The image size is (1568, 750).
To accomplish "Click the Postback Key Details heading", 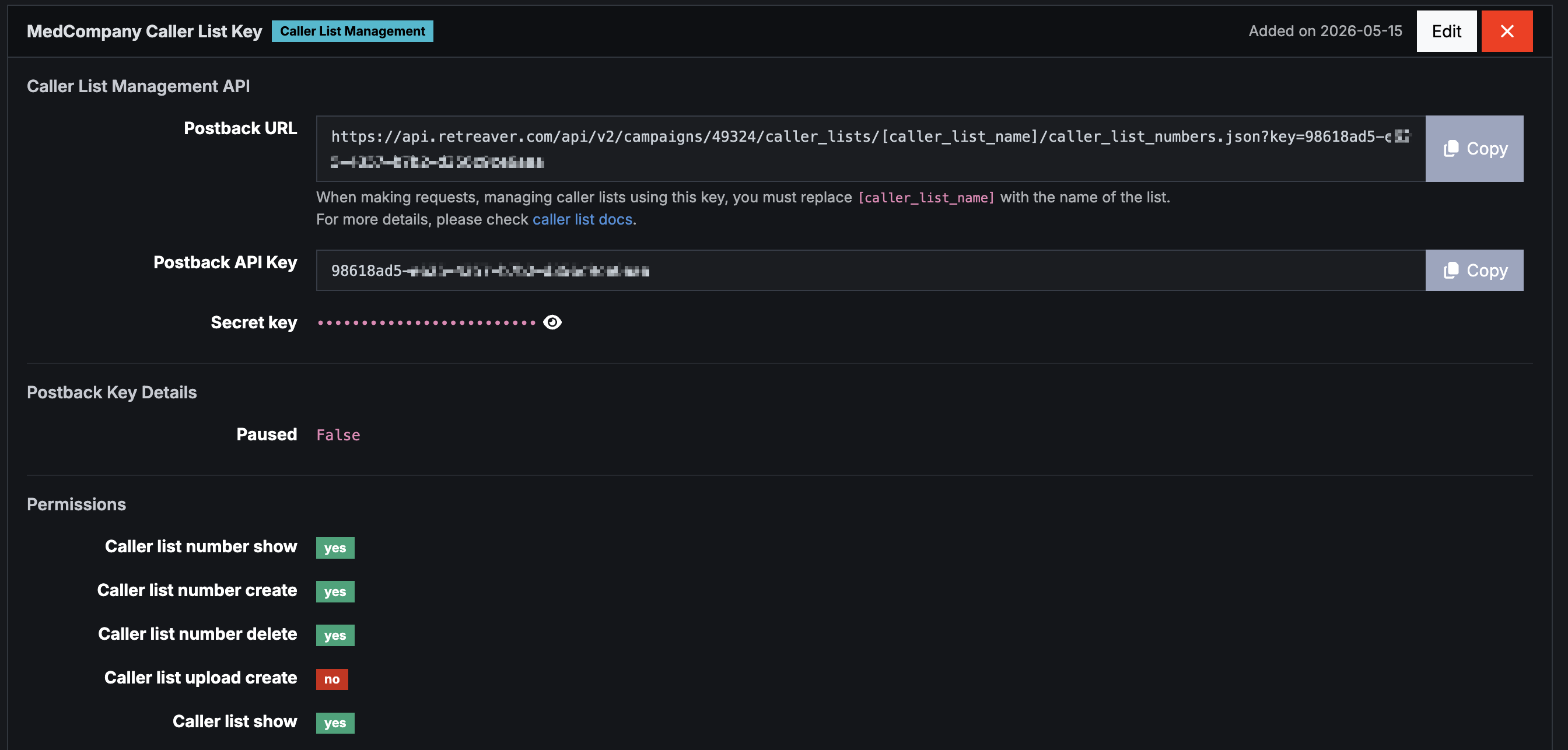I will point(112,392).
